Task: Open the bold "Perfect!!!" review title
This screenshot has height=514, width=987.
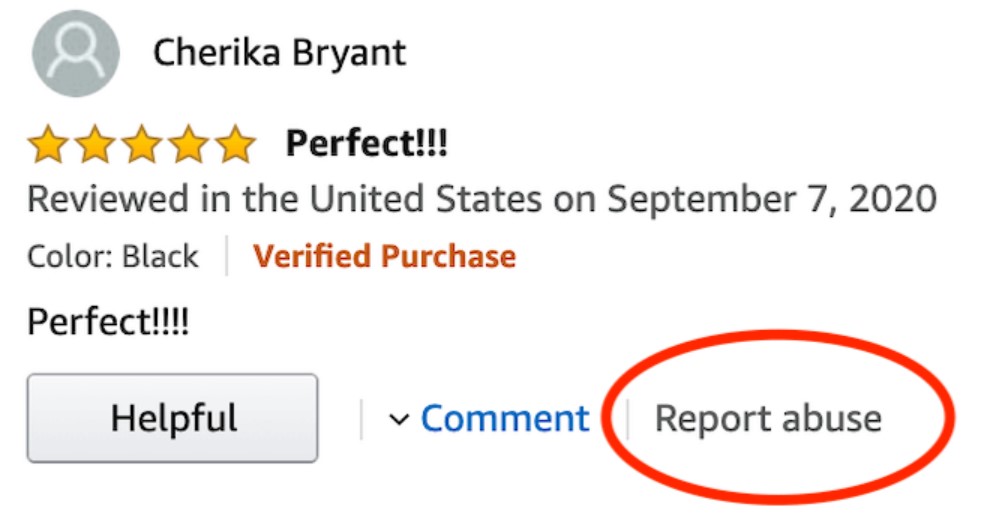Action: [x=366, y=144]
